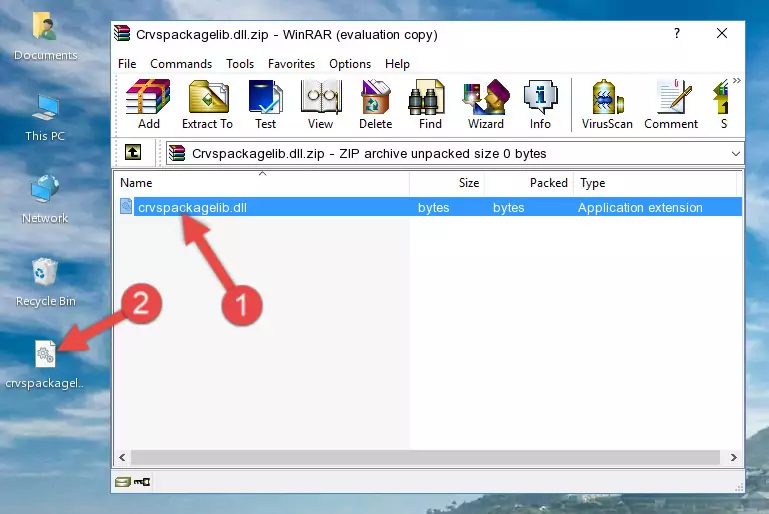Select the Recycle Bin desktop icon
The width and height of the screenshot is (769, 514).
45,283
